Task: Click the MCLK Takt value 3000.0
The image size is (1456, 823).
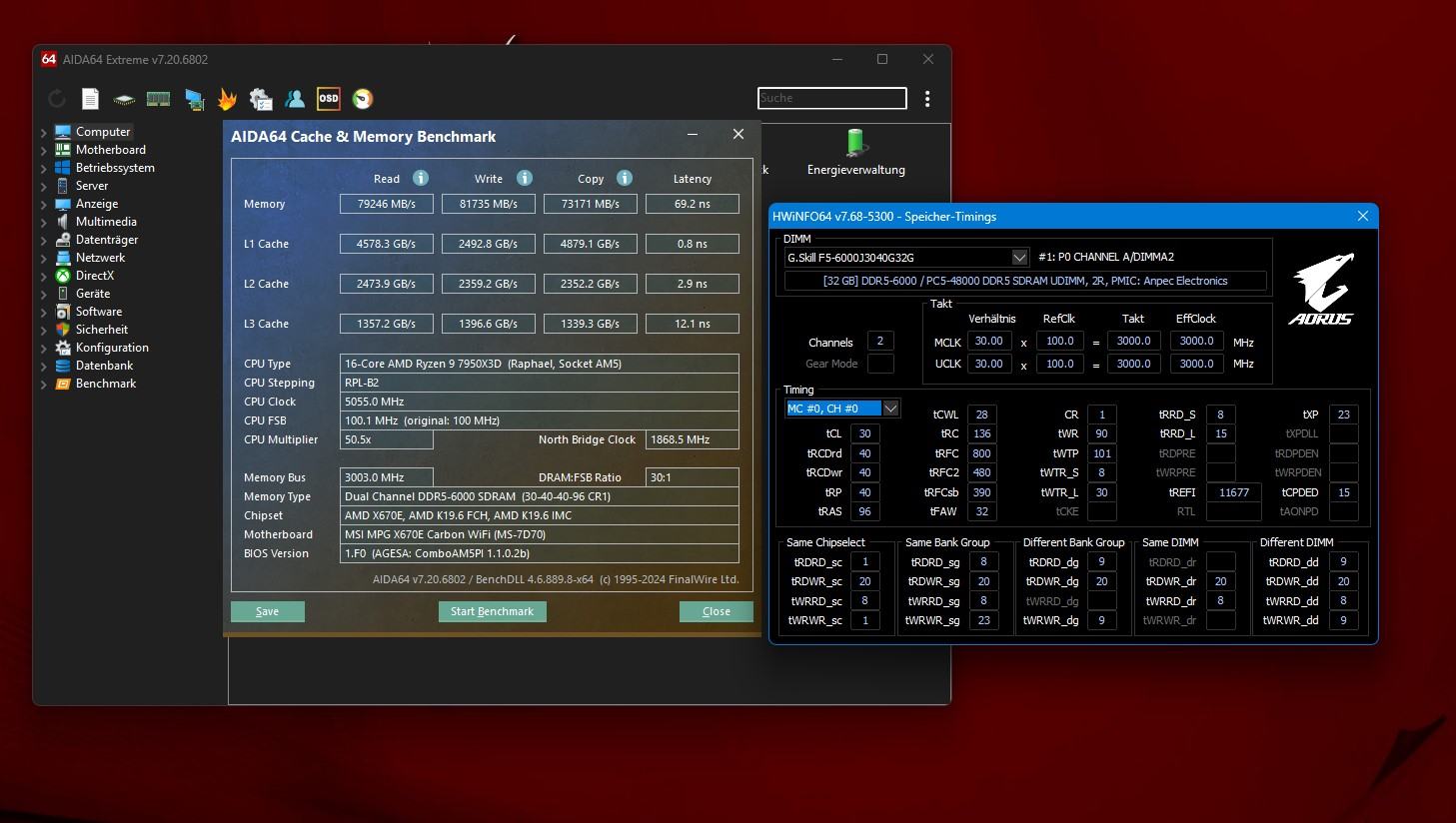Action: 1133,341
